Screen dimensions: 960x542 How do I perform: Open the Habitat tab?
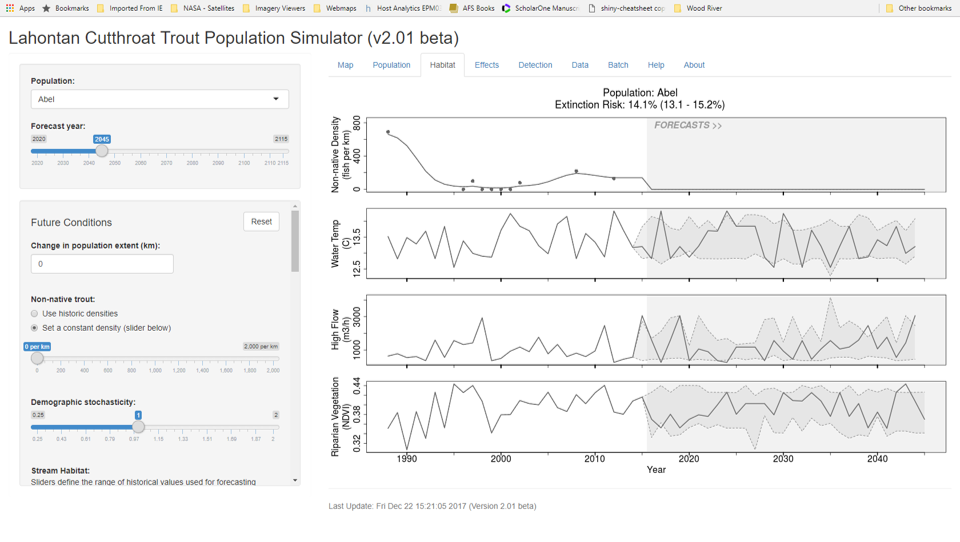pos(442,65)
